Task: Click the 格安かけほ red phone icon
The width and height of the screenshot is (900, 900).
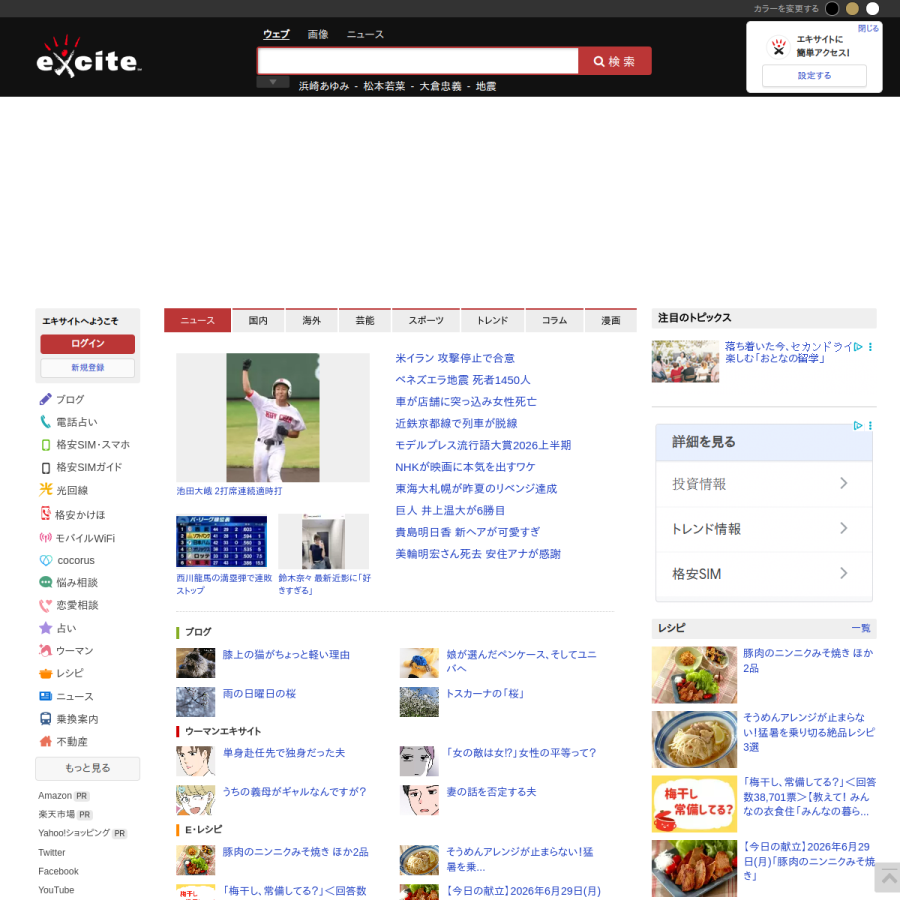Action: click(45, 514)
